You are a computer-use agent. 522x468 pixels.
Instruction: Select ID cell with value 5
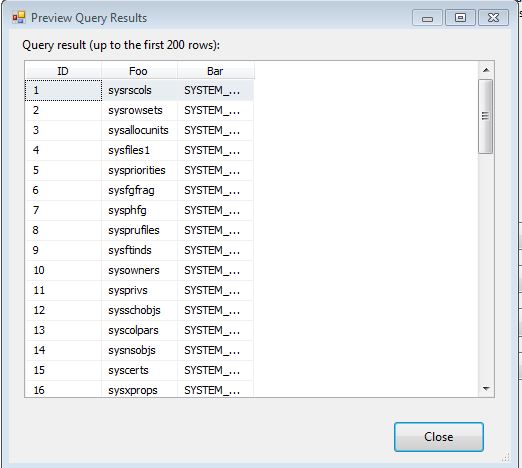click(63, 170)
